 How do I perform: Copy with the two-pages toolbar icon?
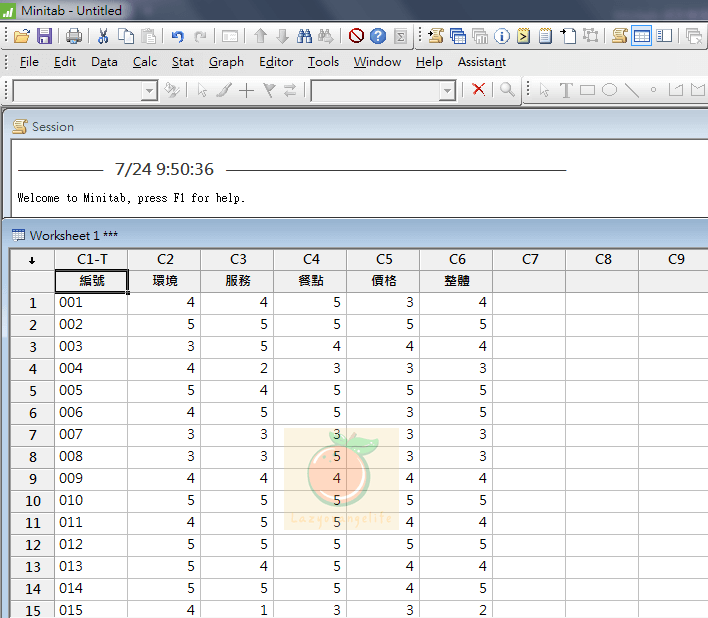coord(126,36)
